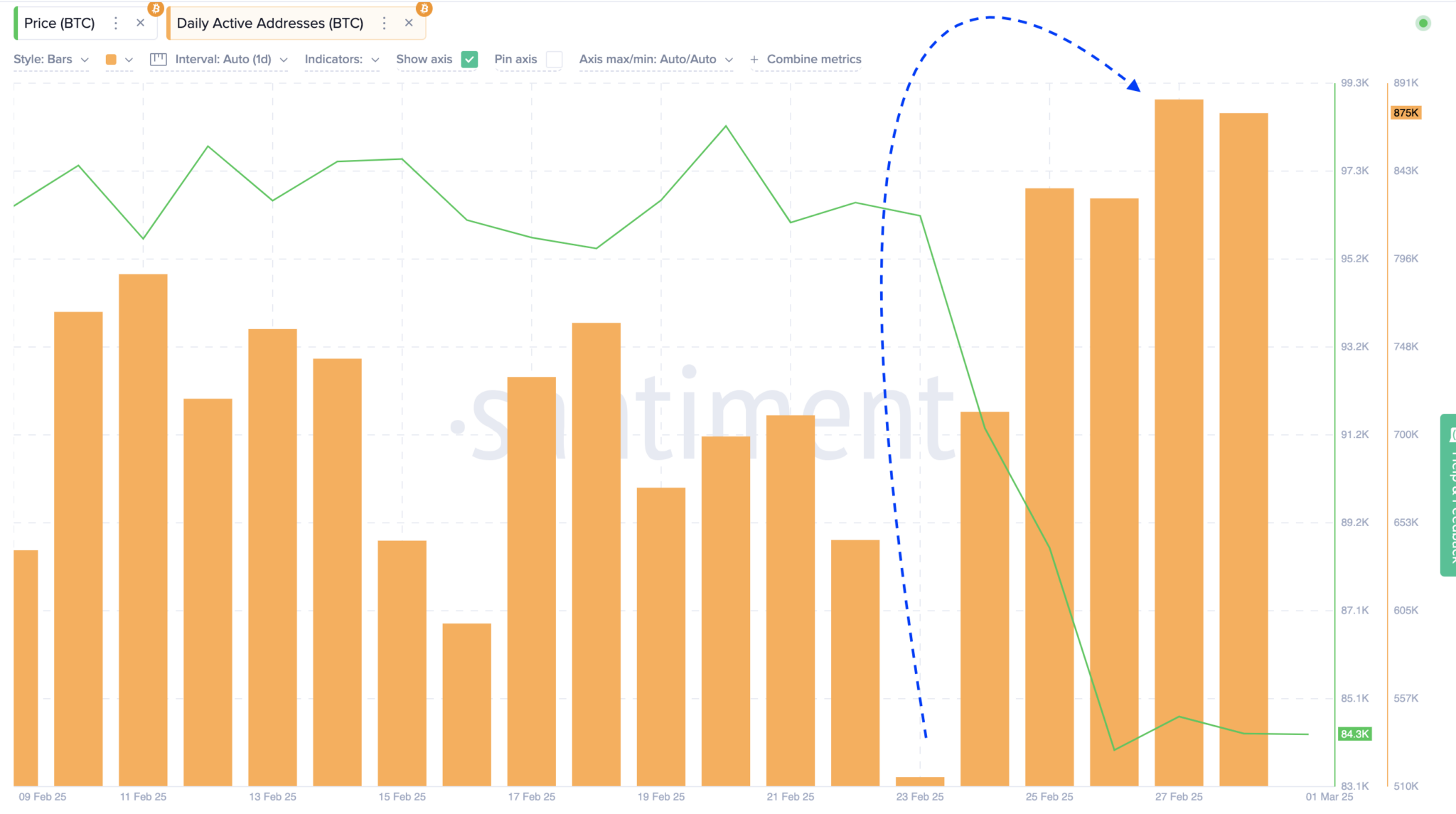Click the 875K orange axis value label
This screenshot has height=814, width=1456.
[1406, 112]
